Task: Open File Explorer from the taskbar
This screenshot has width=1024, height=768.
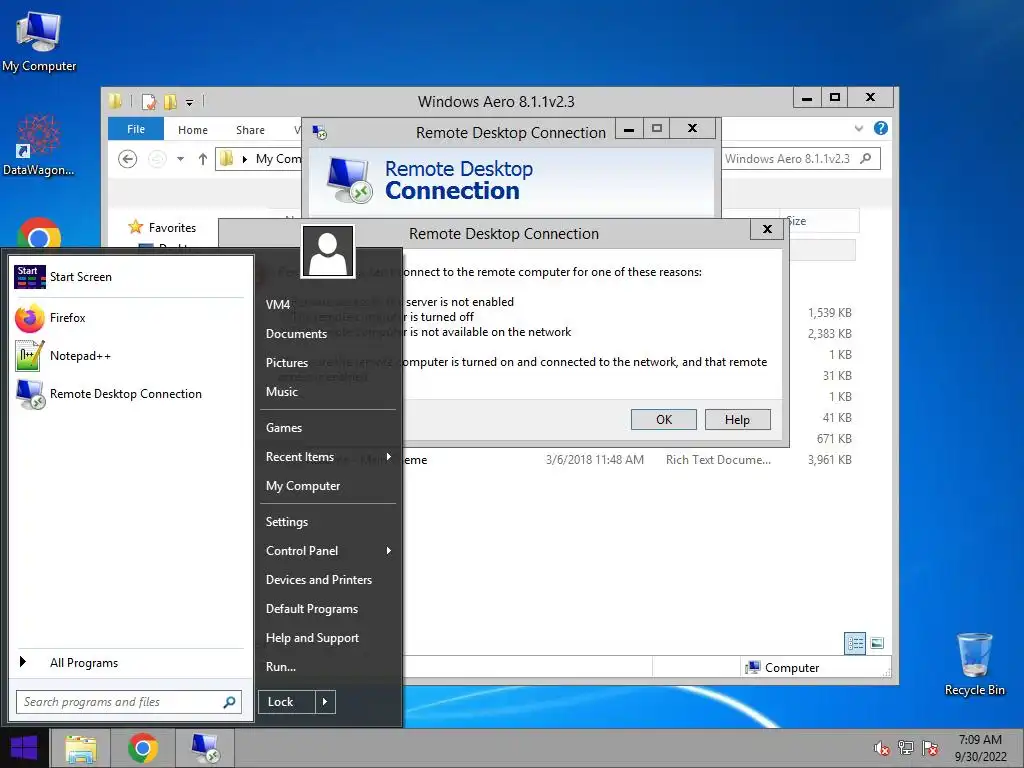Action: tap(80, 748)
